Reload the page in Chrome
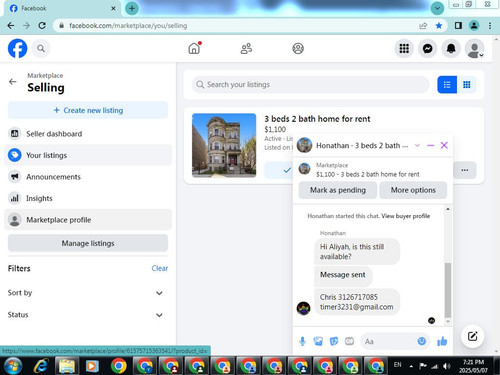This screenshot has width=500, height=375. coord(42,26)
